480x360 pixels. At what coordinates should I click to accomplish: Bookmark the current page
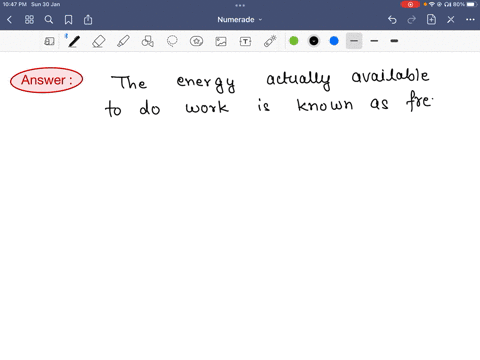tap(68, 20)
